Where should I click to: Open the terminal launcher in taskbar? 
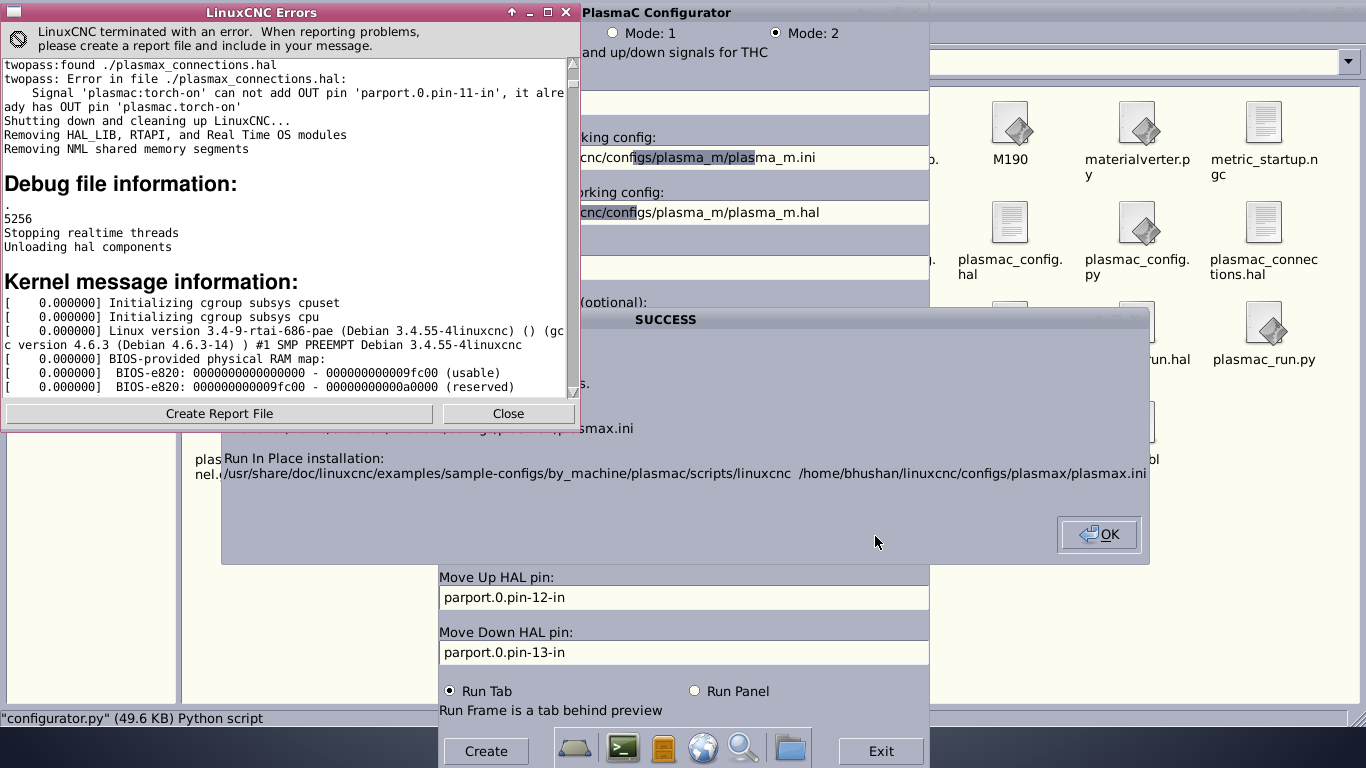coord(623,748)
